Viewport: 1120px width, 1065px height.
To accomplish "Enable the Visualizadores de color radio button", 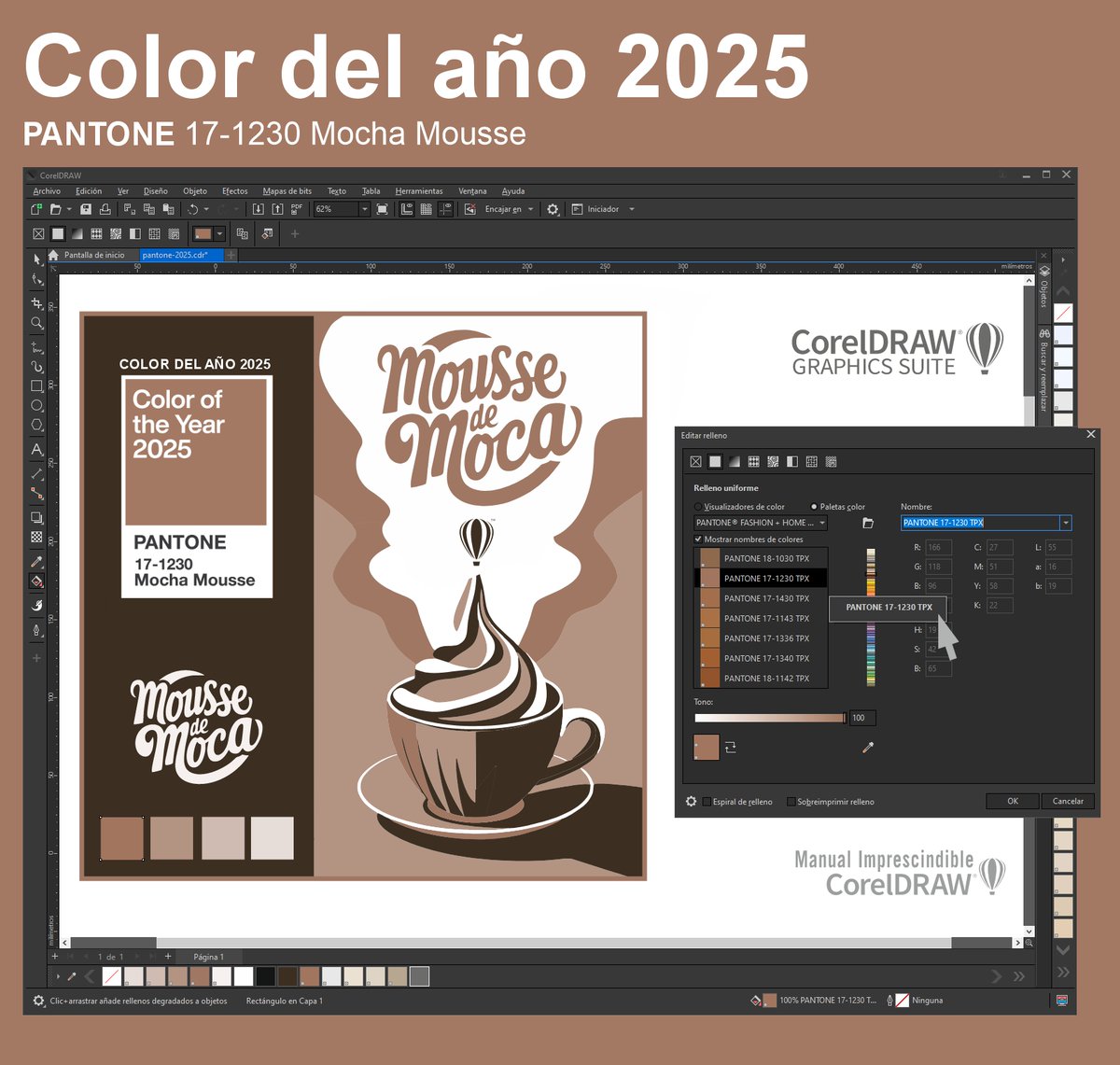I will (698, 507).
